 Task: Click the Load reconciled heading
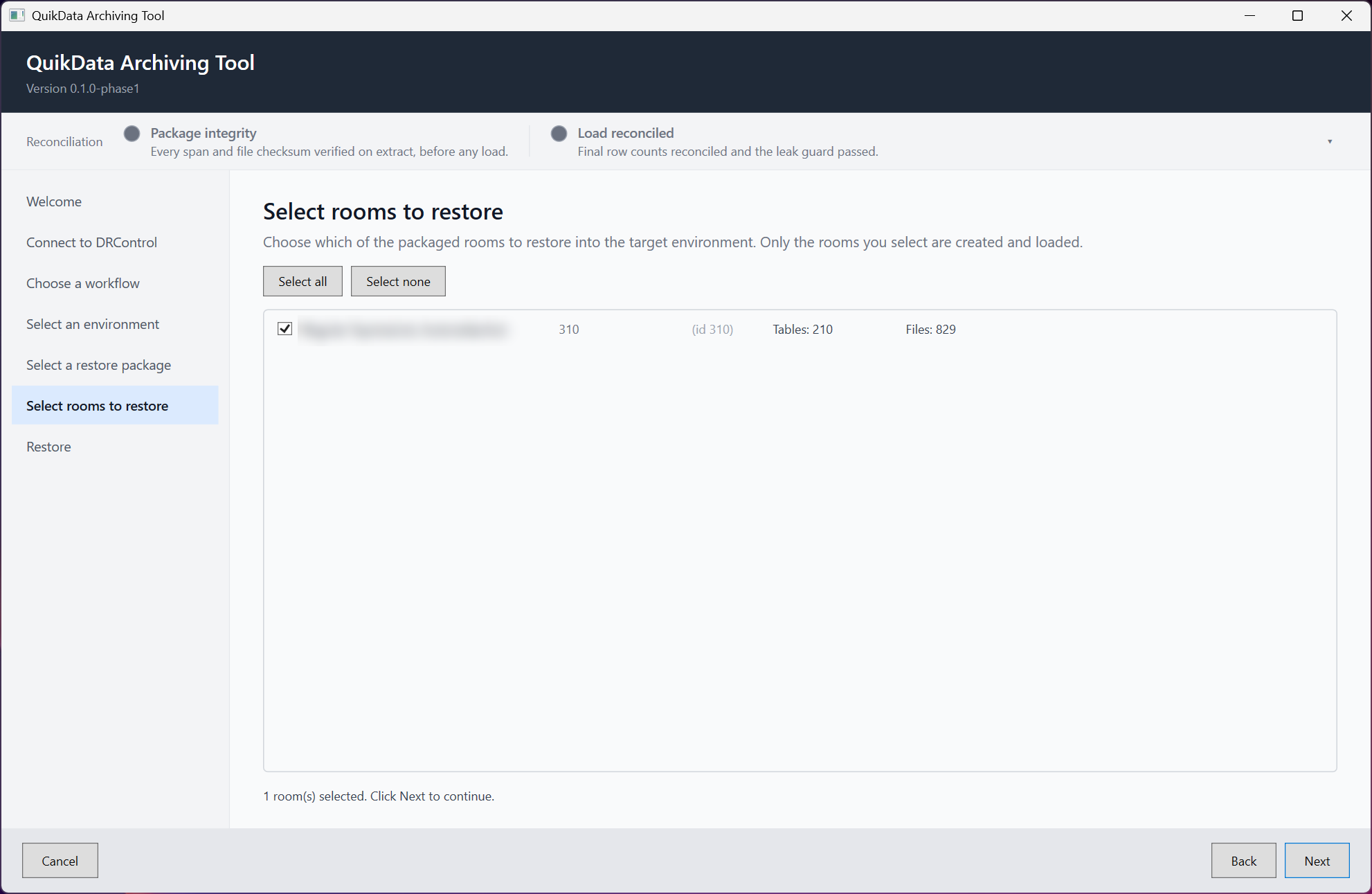point(626,133)
